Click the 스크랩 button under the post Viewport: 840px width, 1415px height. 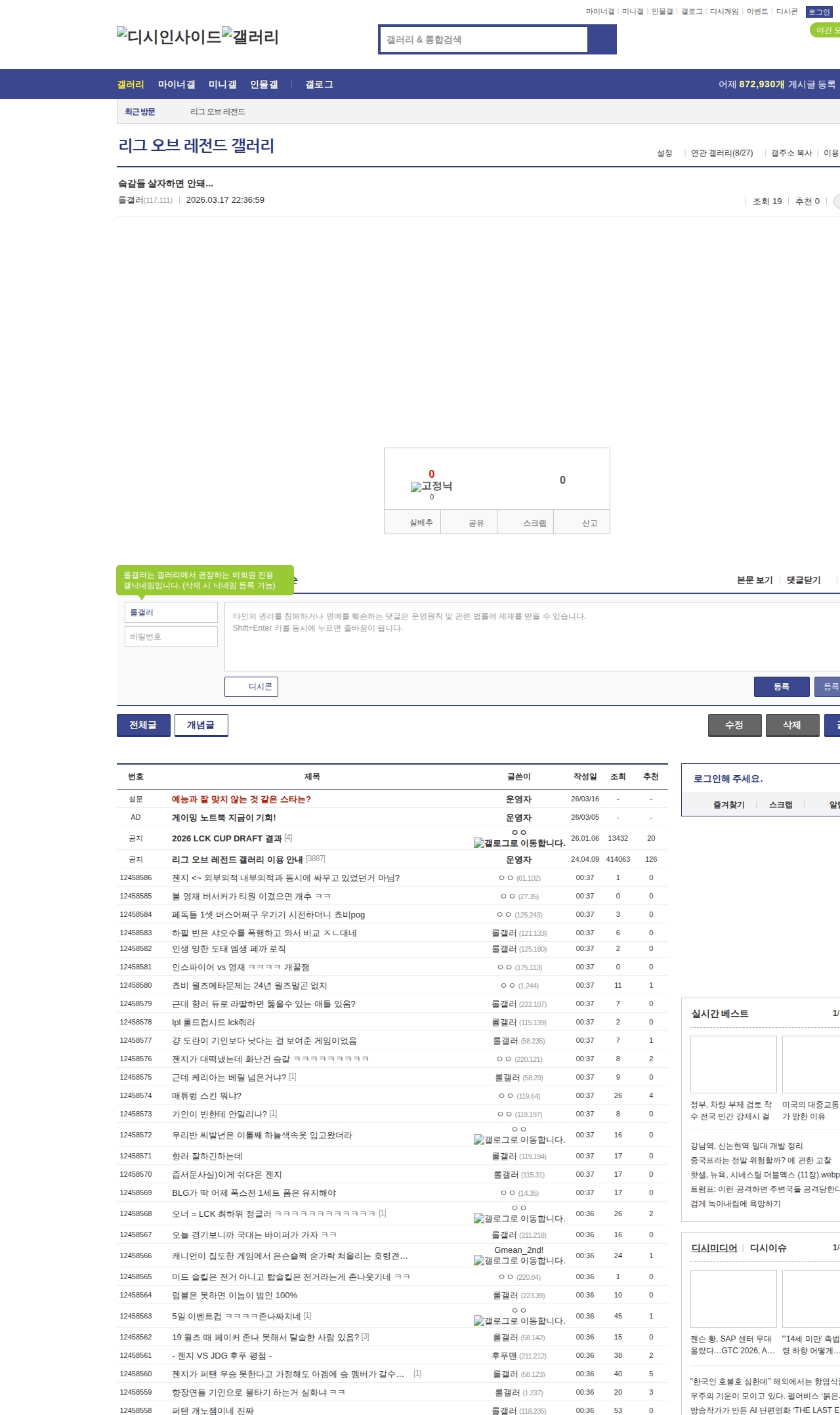coord(526,522)
